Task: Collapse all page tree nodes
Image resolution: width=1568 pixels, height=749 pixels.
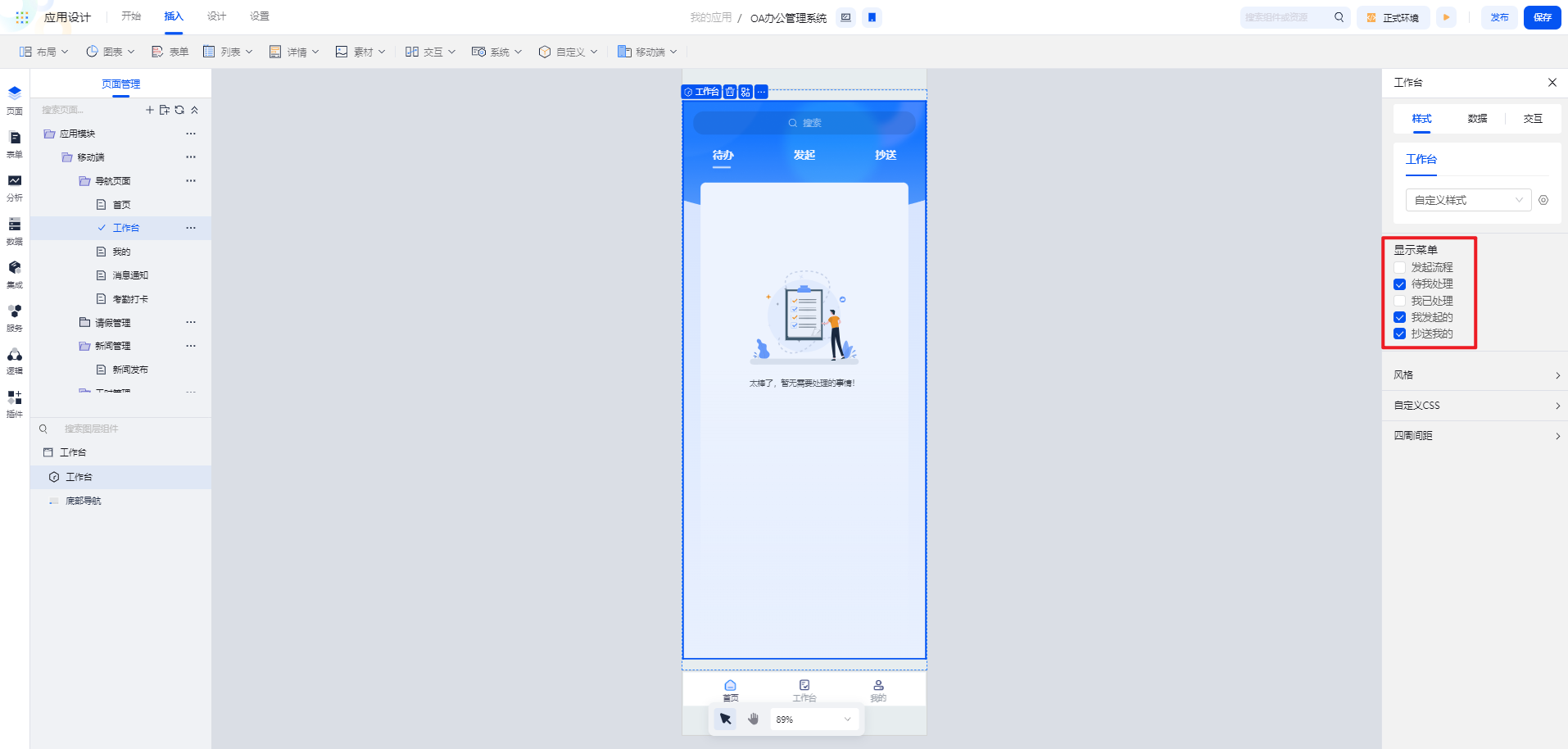Action: (x=194, y=110)
